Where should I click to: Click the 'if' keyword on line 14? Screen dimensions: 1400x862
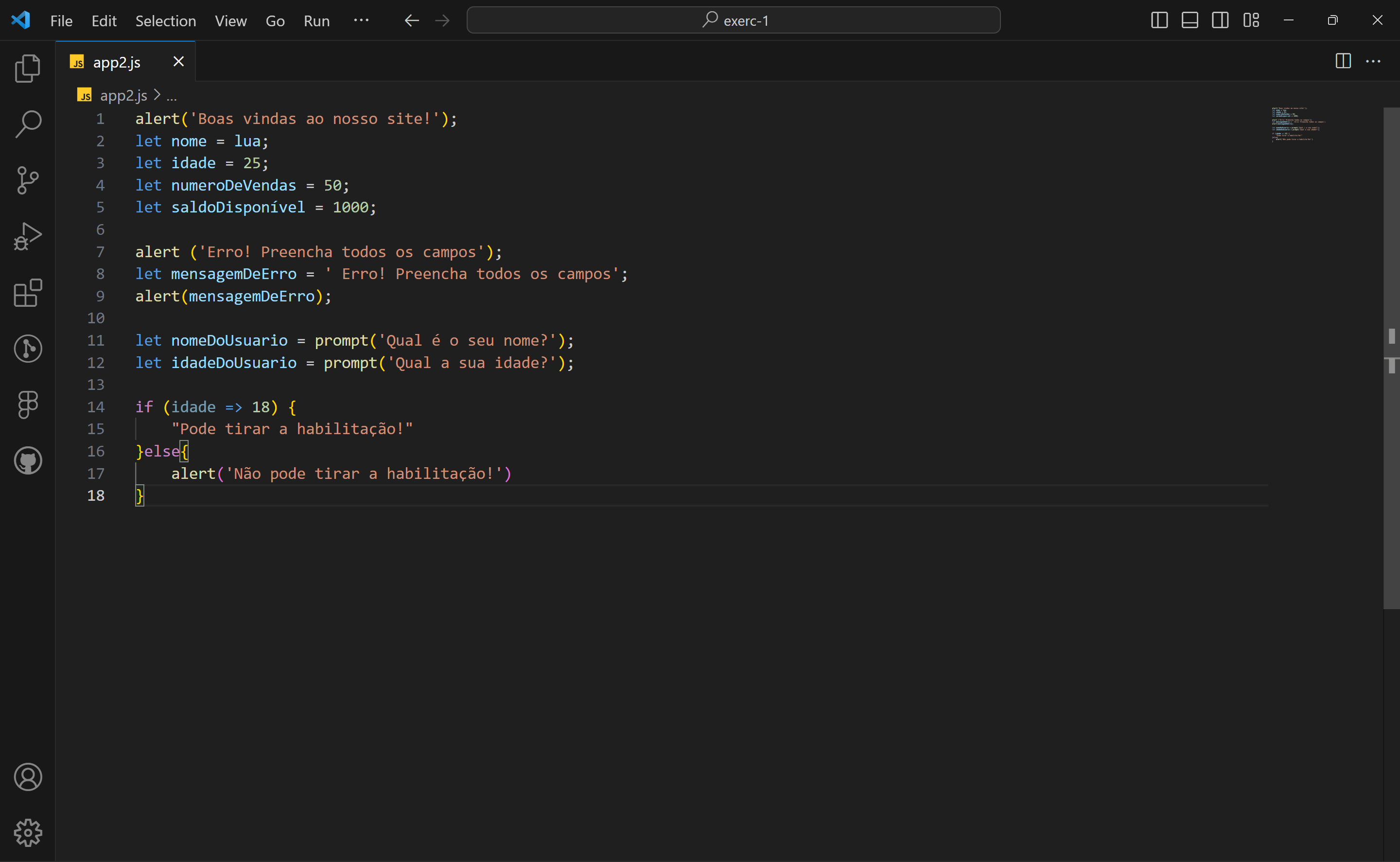coord(144,407)
